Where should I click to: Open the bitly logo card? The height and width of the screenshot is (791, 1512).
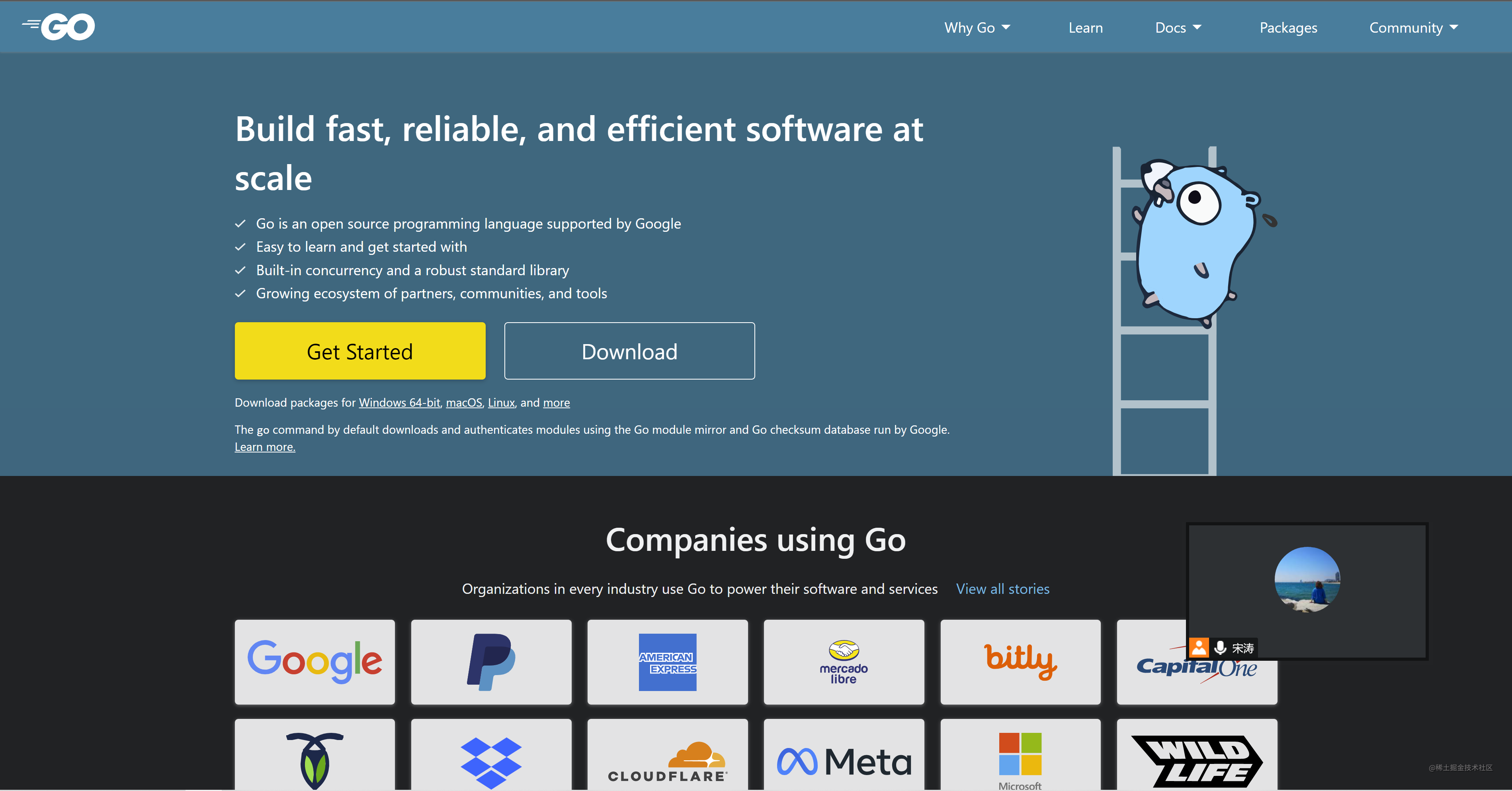(1020, 661)
